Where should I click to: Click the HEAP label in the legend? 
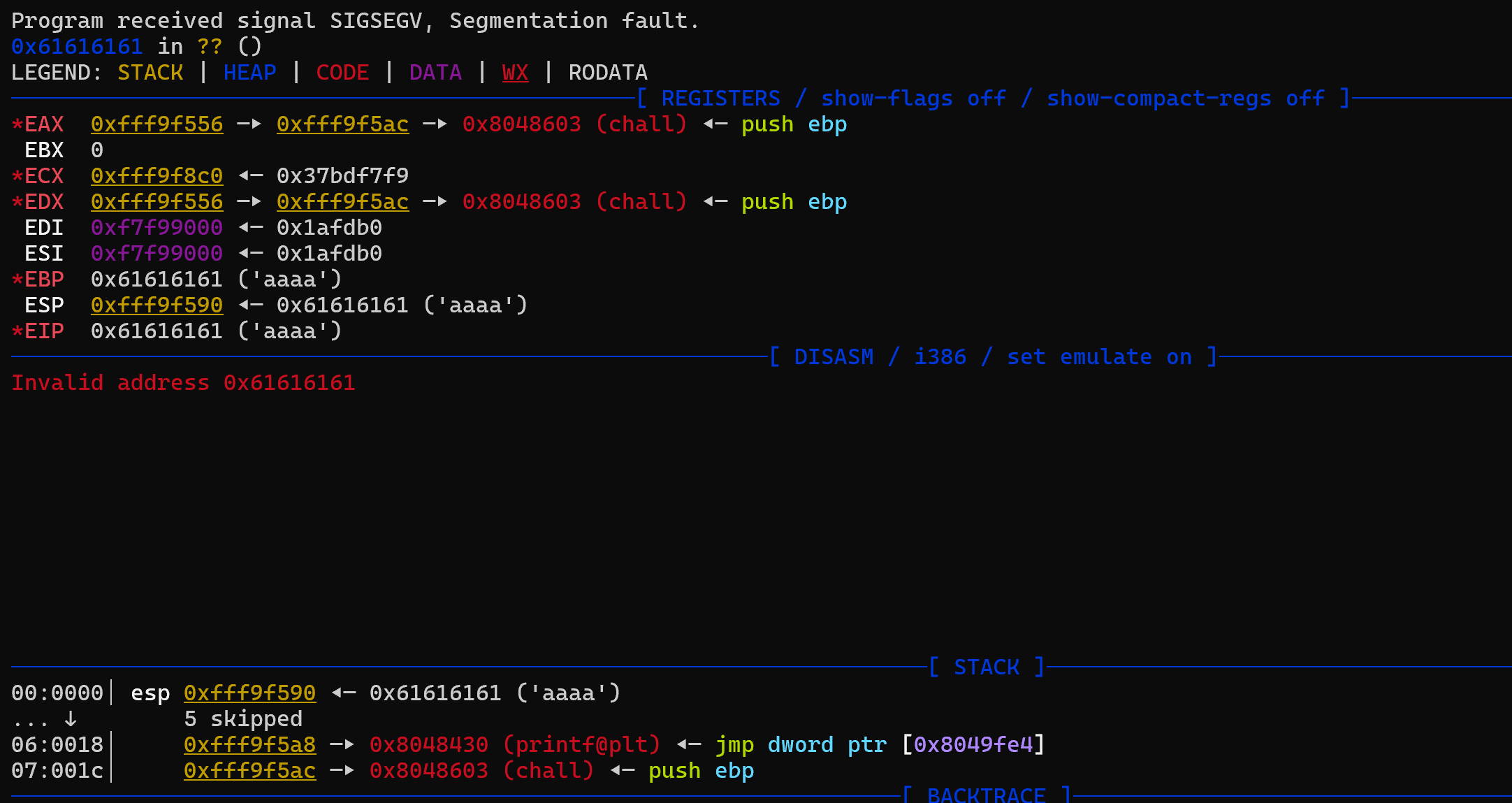(250, 73)
